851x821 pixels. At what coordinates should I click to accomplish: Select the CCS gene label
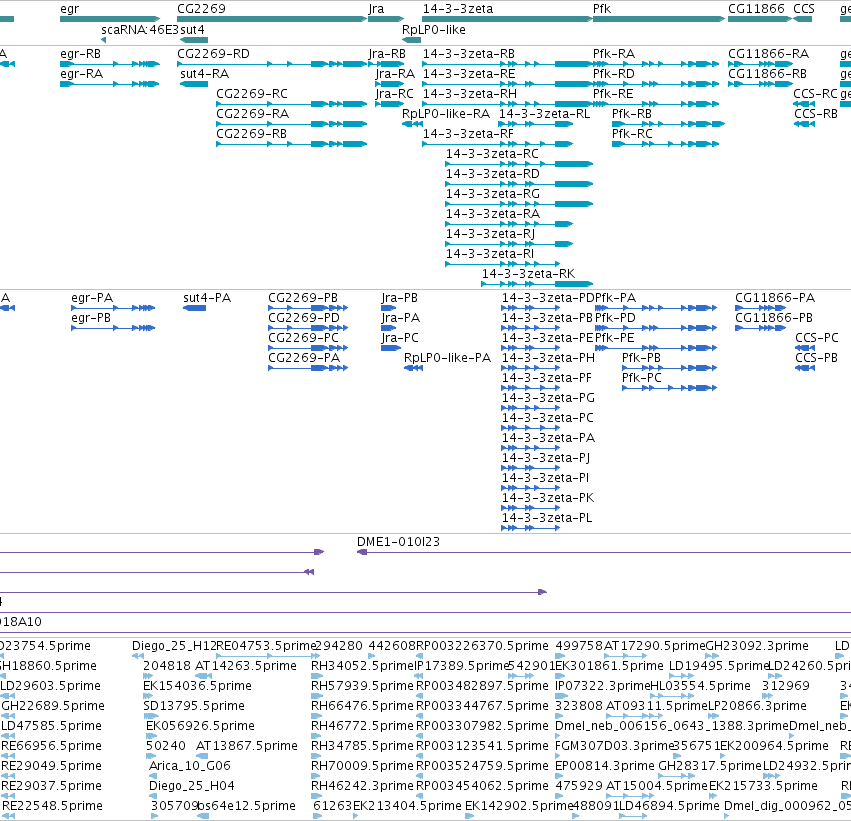pyautogui.click(x=804, y=9)
